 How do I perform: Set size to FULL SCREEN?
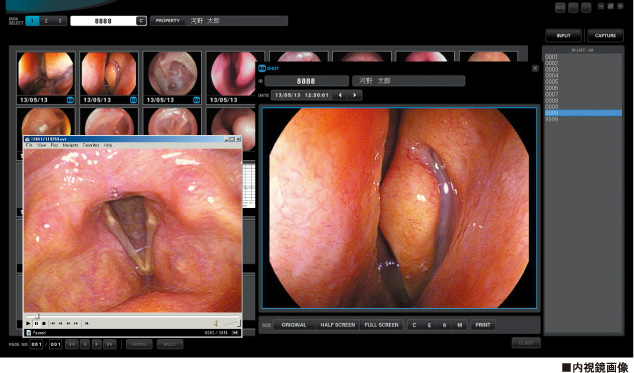pyautogui.click(x=381, y=325)
